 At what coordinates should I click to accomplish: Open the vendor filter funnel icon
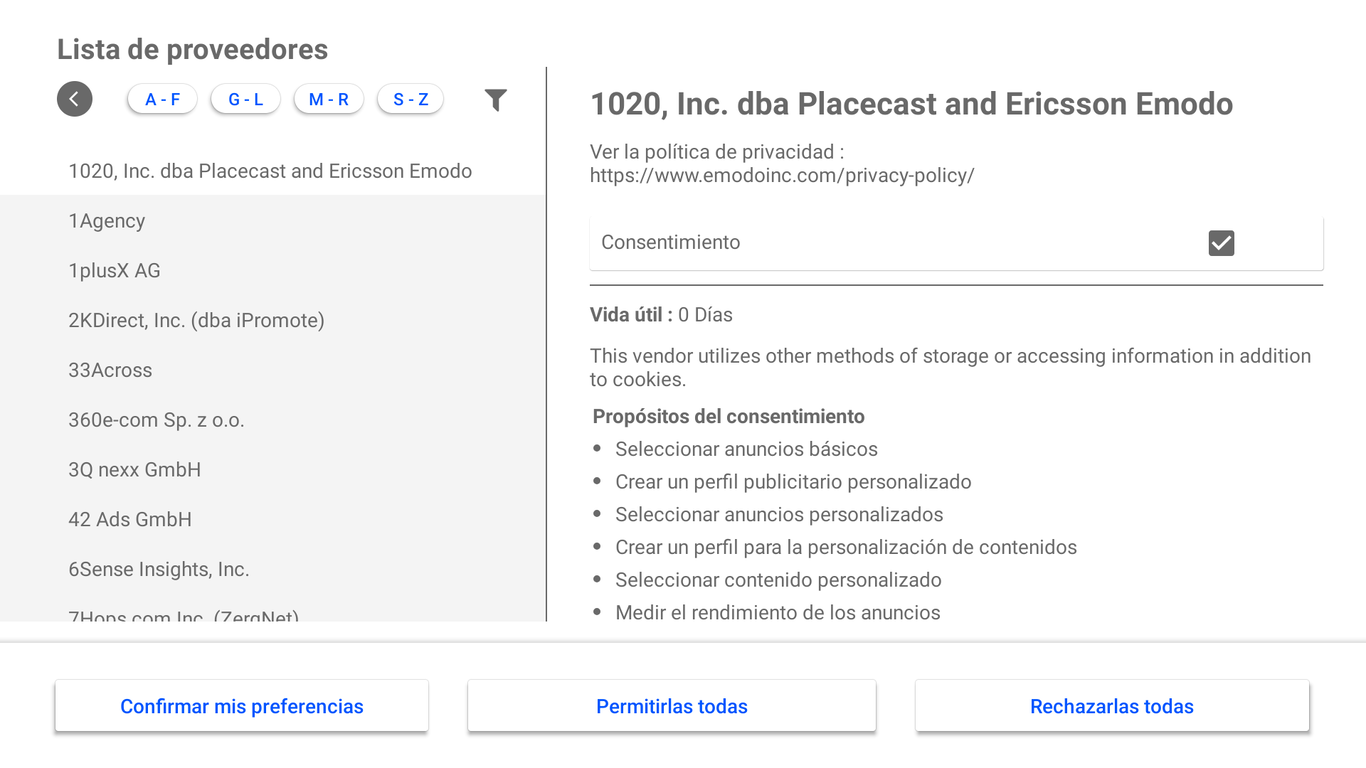point(495,99)
